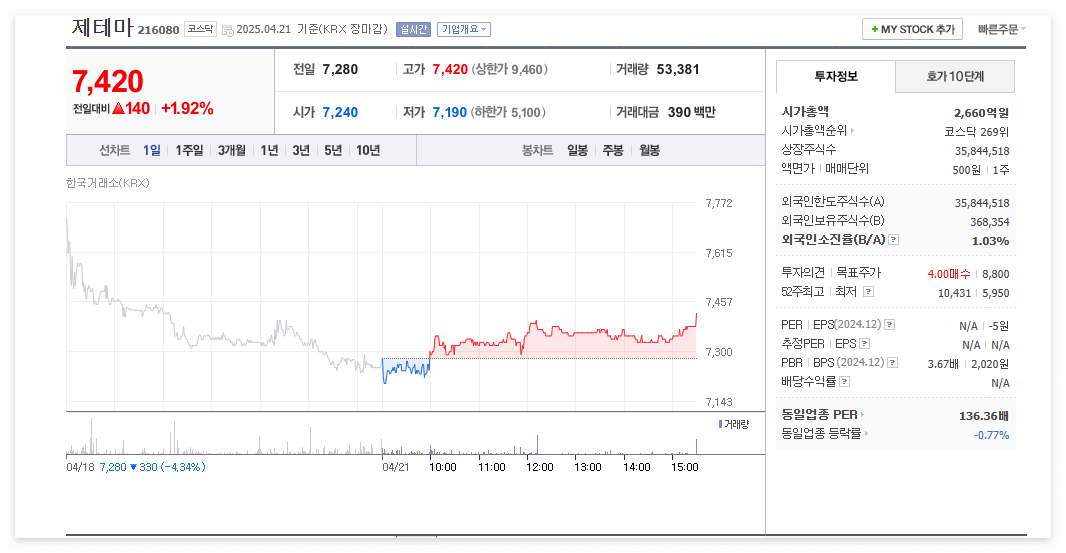
Task: Click the 실시간 button
Action: pos(413,29)
